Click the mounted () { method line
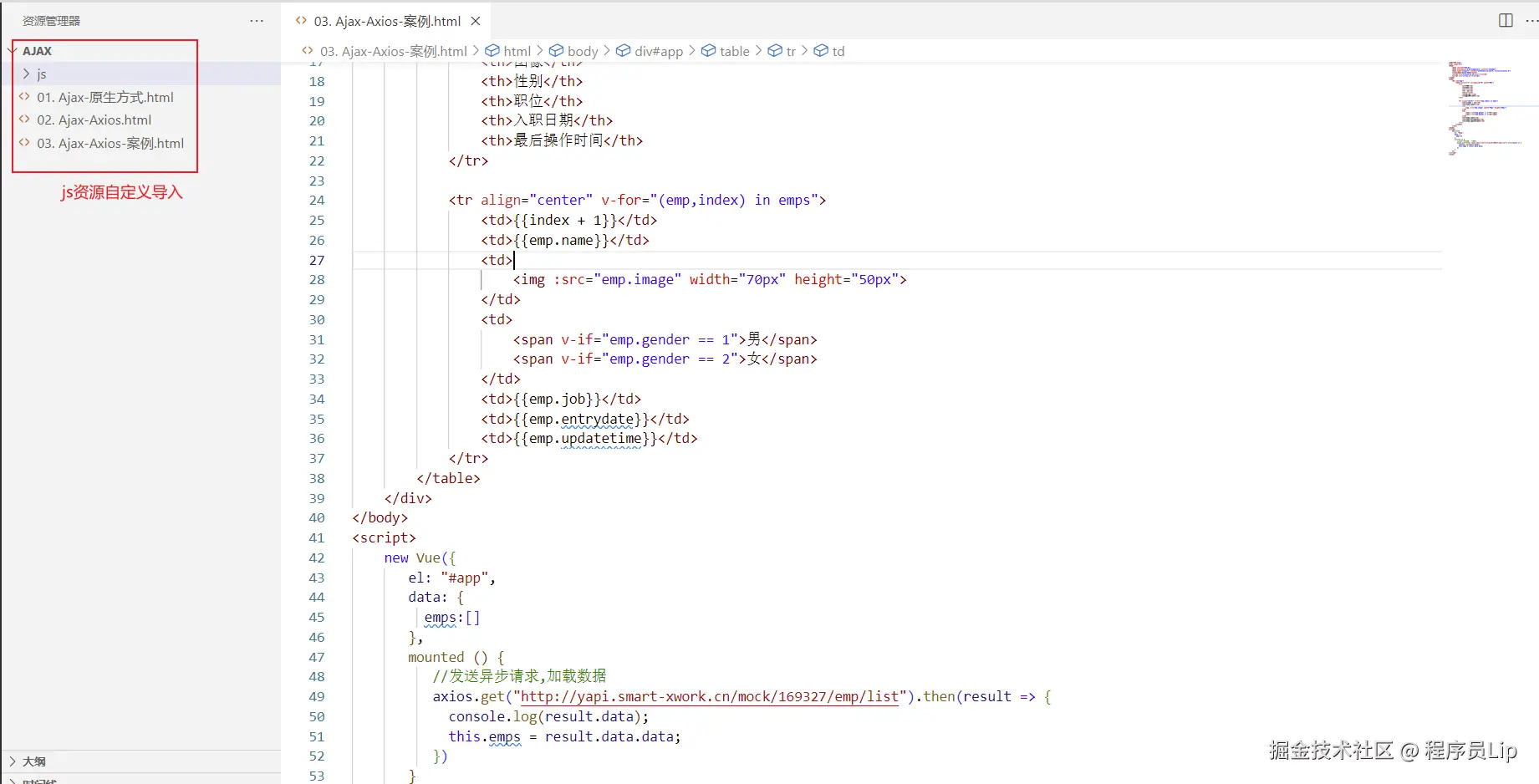 coord(456,658)
